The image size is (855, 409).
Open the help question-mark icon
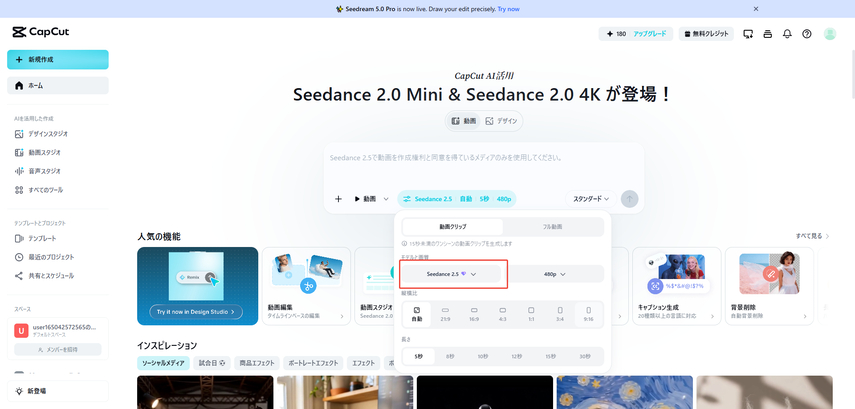(x=806, y=34)
